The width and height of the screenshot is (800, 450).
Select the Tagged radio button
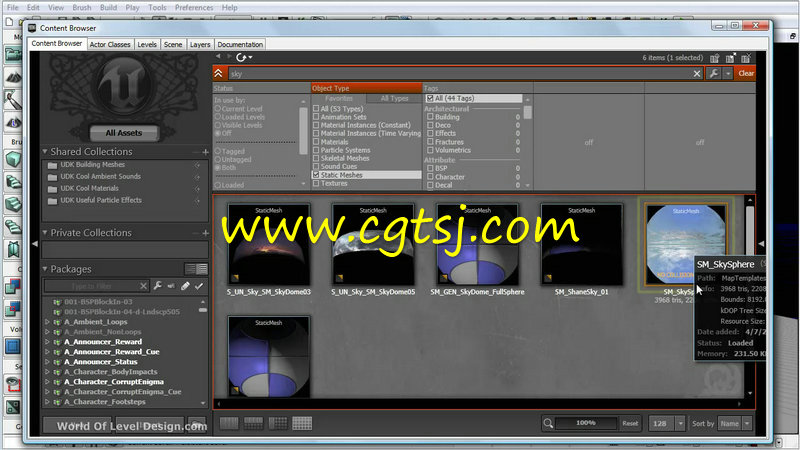point(218,151)
